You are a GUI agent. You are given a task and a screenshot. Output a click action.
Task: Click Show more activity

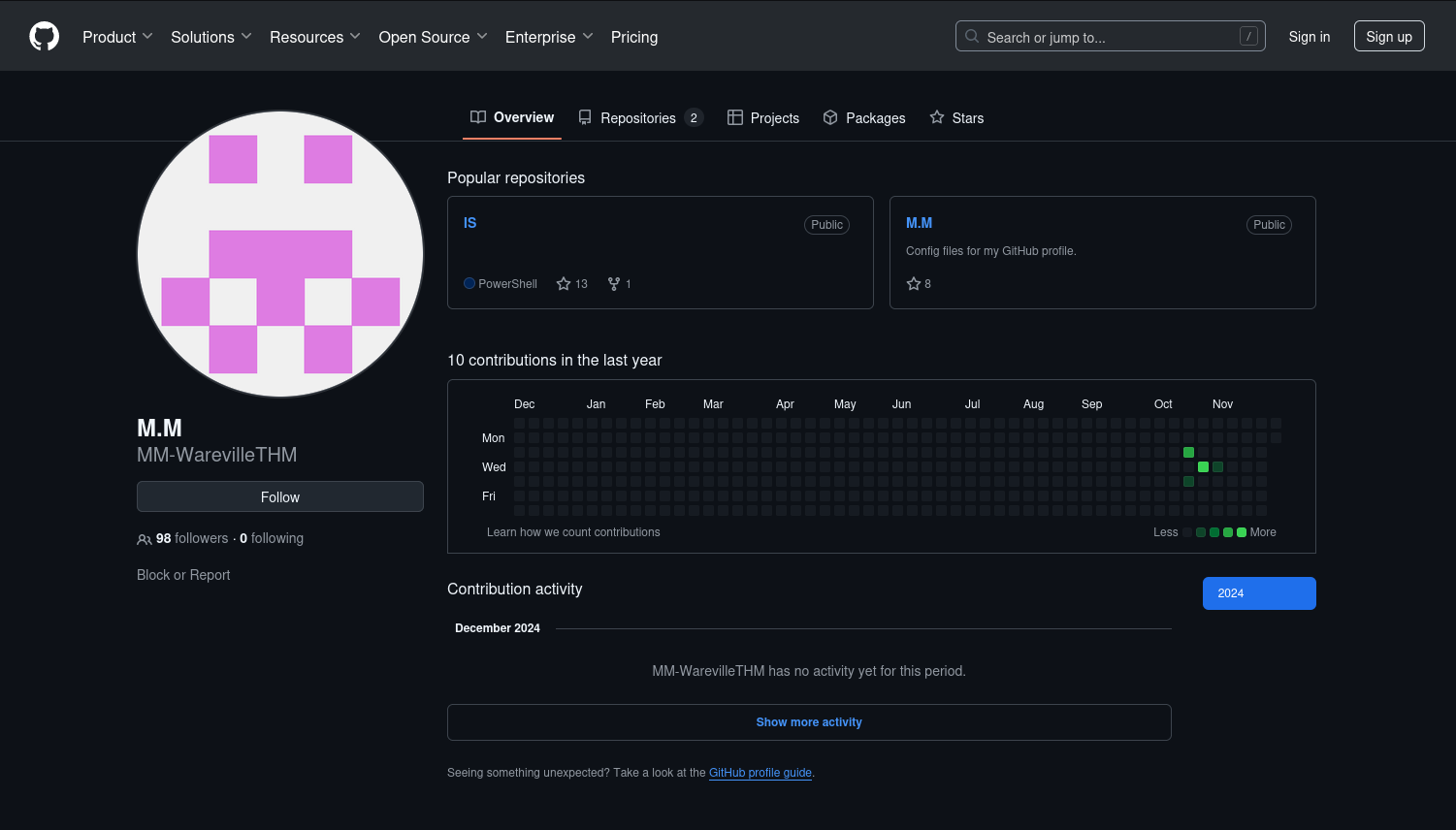tap(809, 722)
